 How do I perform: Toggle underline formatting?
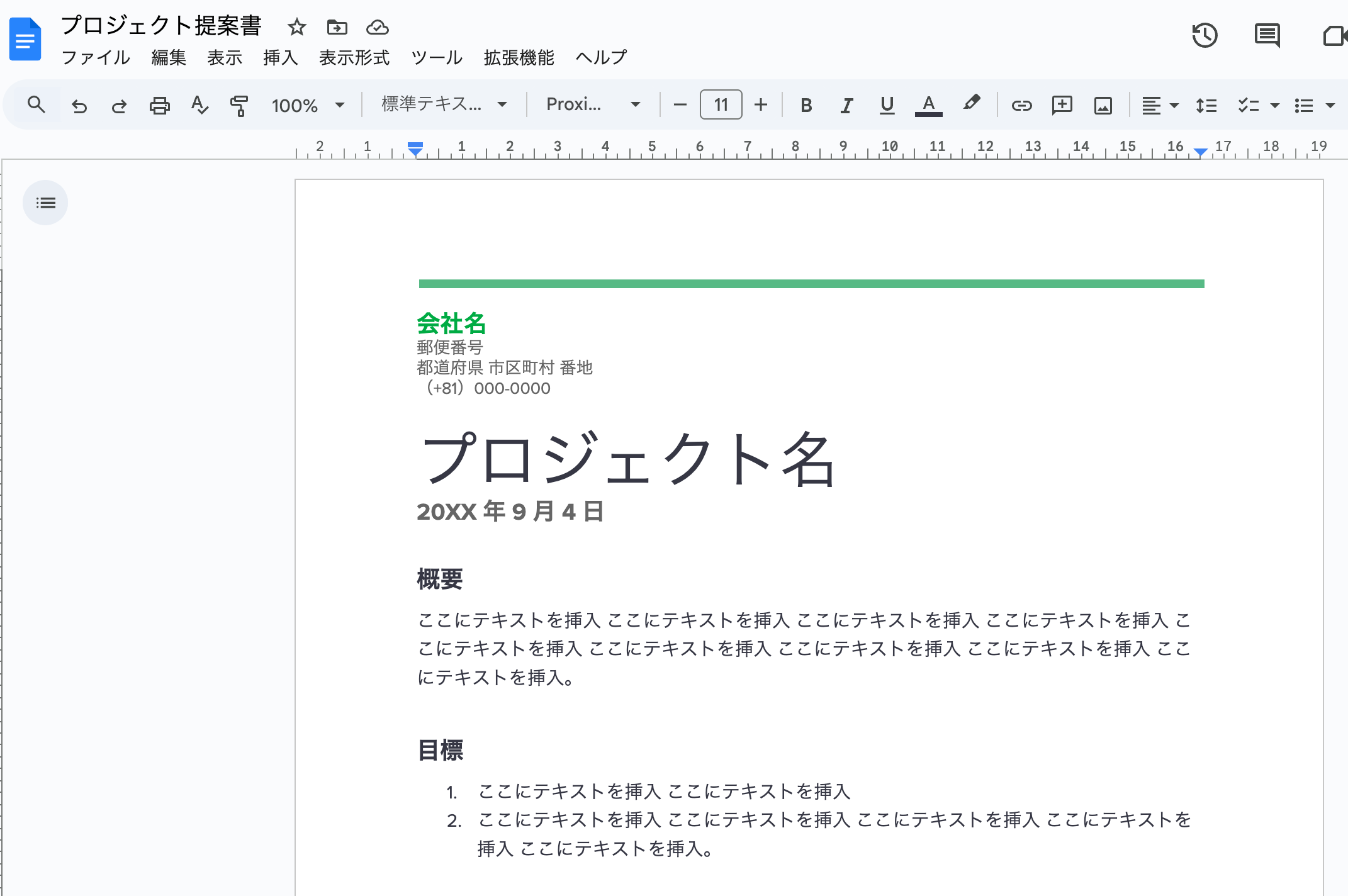887,105
